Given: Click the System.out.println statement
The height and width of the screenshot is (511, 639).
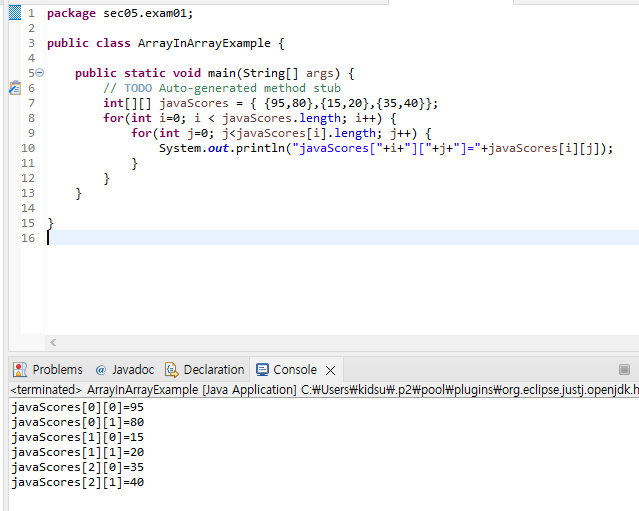Looking at the screenshot, I should click(386, 148).
